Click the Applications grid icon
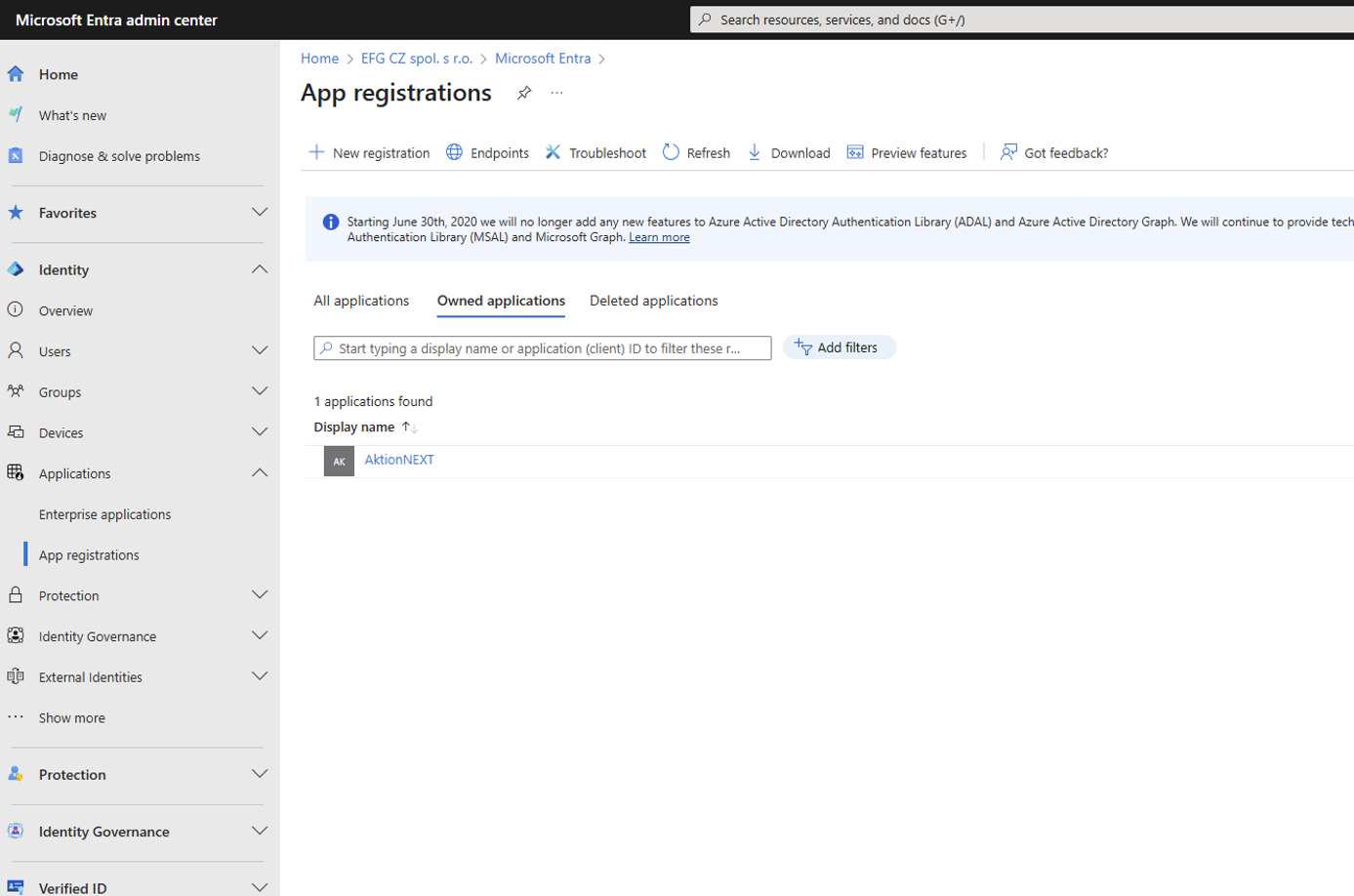The height and width of the screenshot is (896, 1354). pos(16,473)
